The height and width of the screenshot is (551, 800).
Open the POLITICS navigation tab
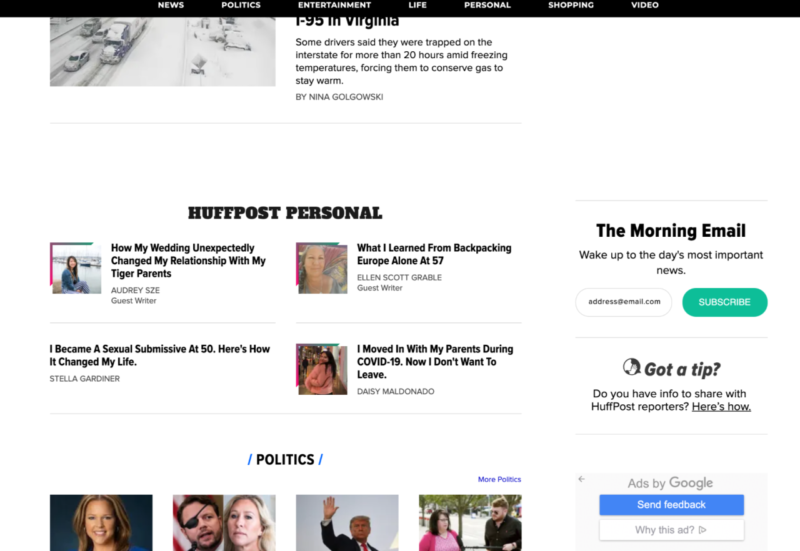(241, 5)
